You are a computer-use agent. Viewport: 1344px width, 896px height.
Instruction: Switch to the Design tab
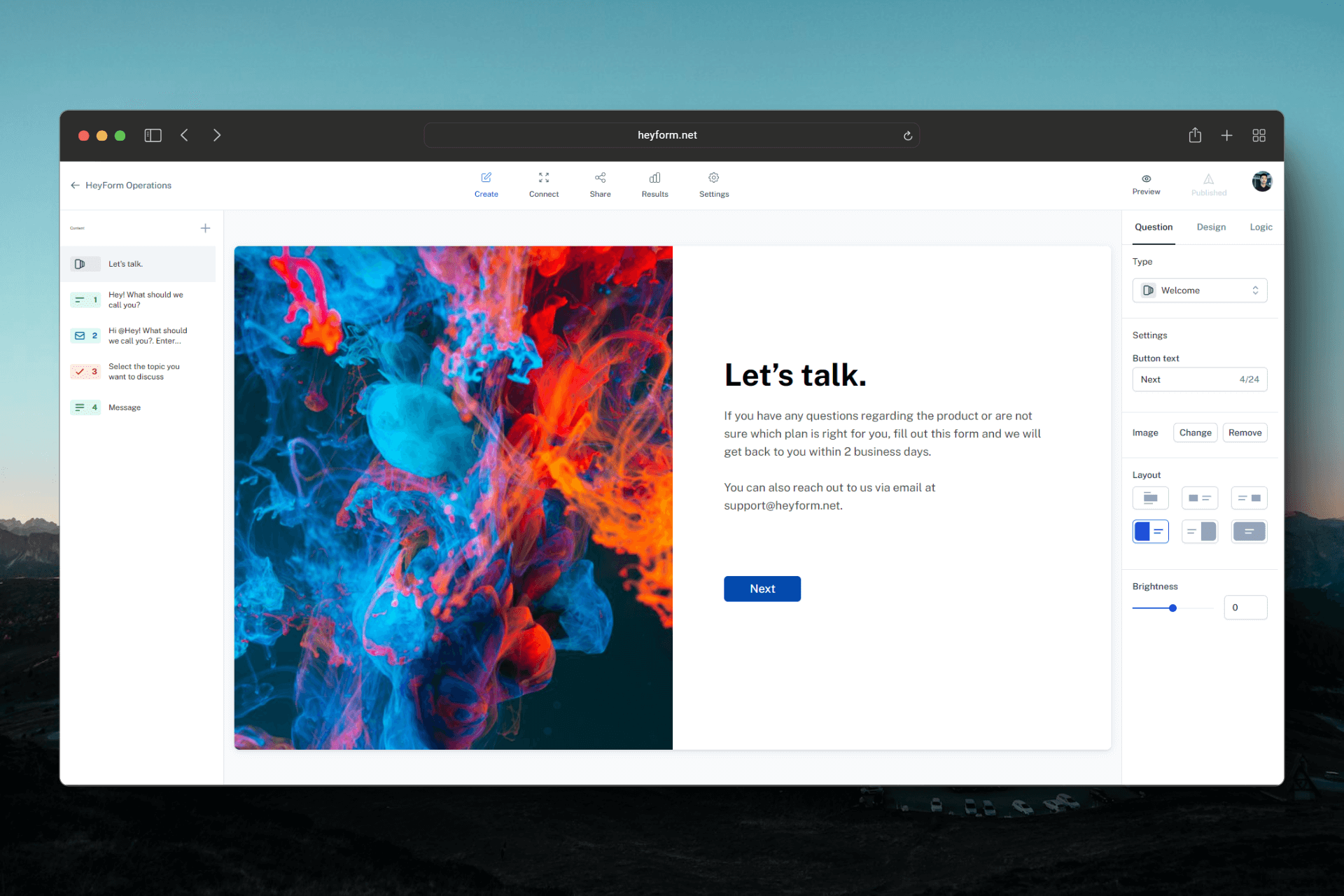click(1212, 227)
